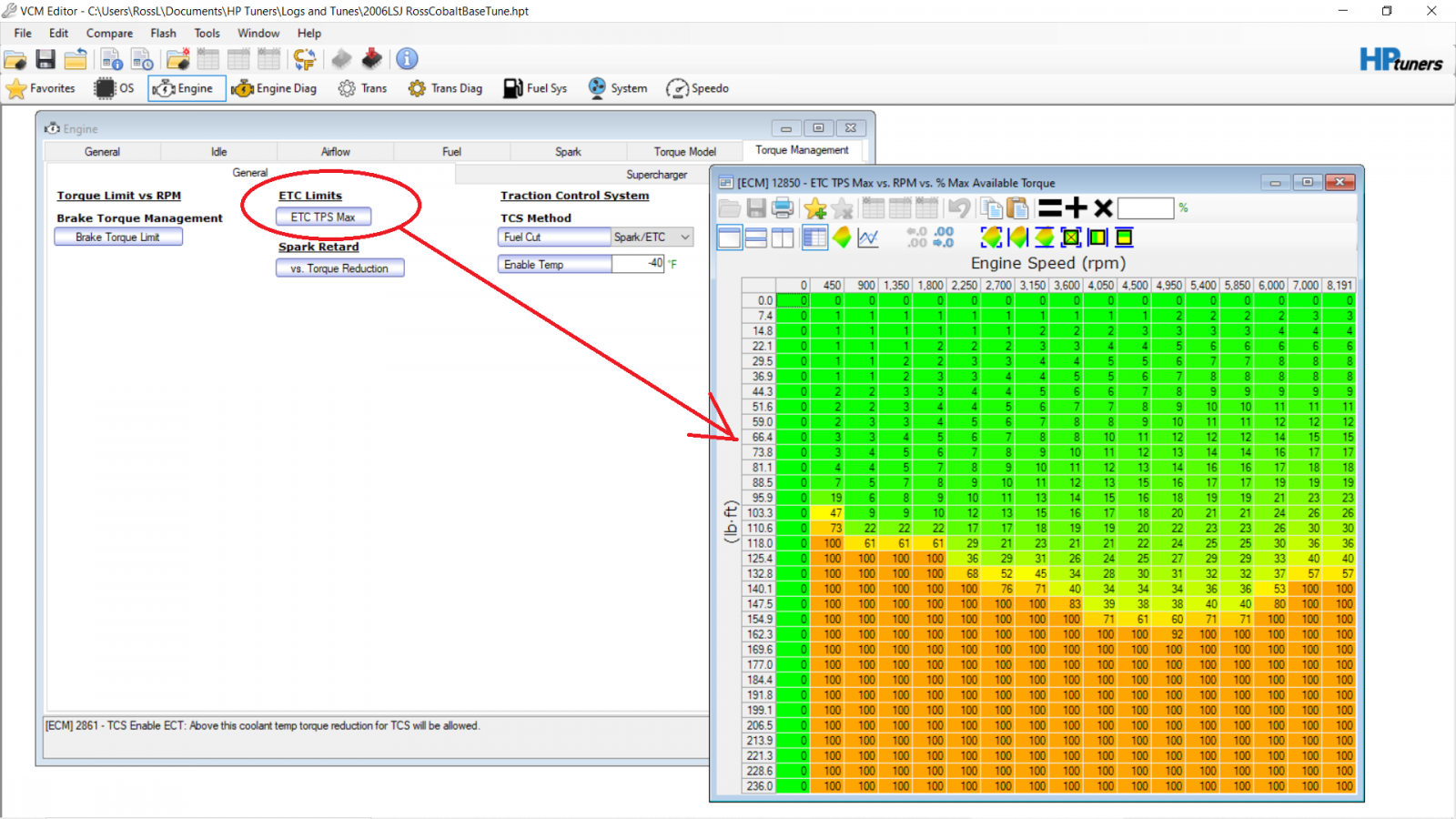Open Favorites in the navigation bar

41,88
